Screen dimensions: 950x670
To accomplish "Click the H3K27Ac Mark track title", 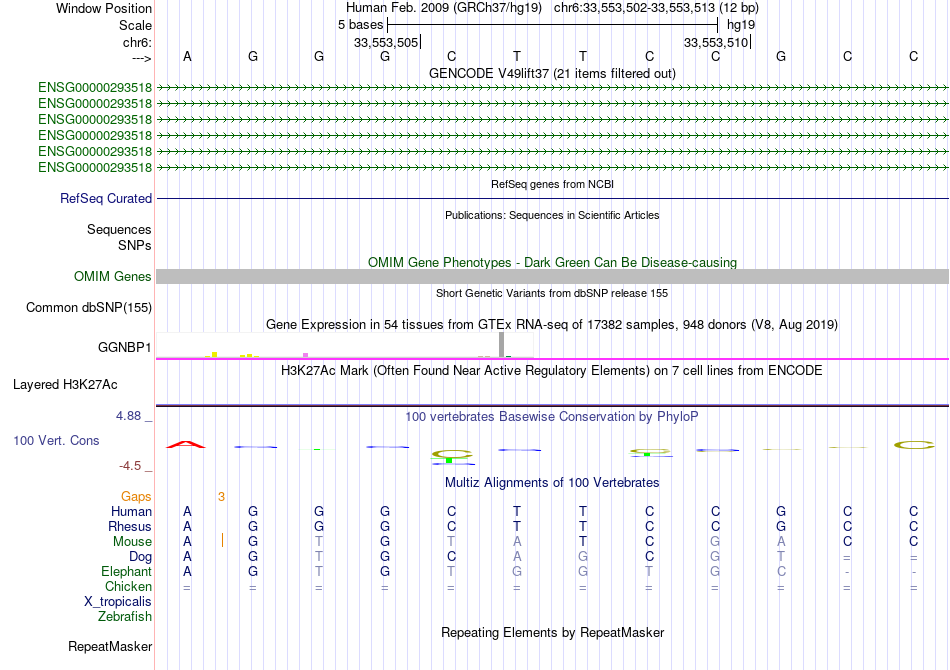I will pos(552,371).
